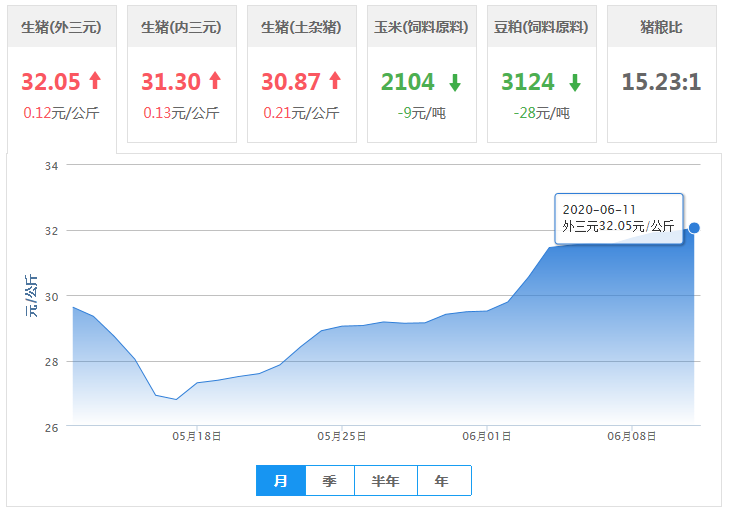Screen dimensions: 730x516
Task: Click the red up arrow beside 30.87
Action: (334, 81)
